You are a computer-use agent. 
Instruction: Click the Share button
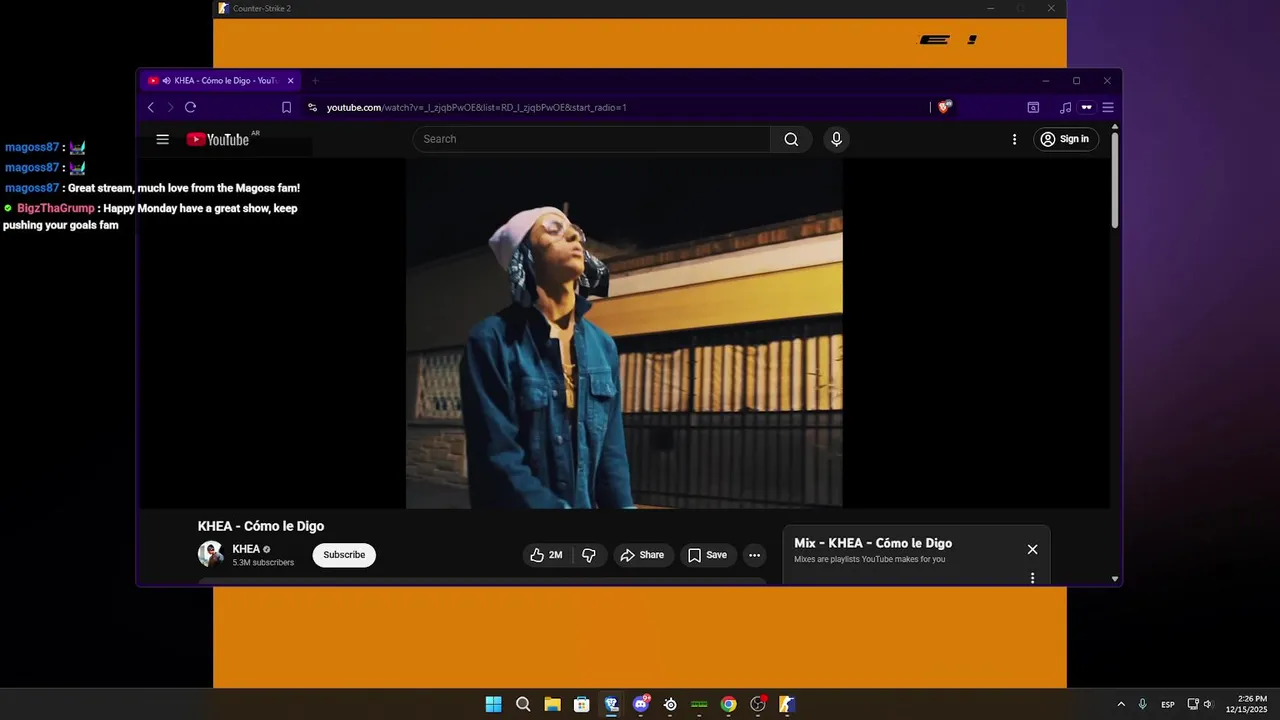[642, 555]
